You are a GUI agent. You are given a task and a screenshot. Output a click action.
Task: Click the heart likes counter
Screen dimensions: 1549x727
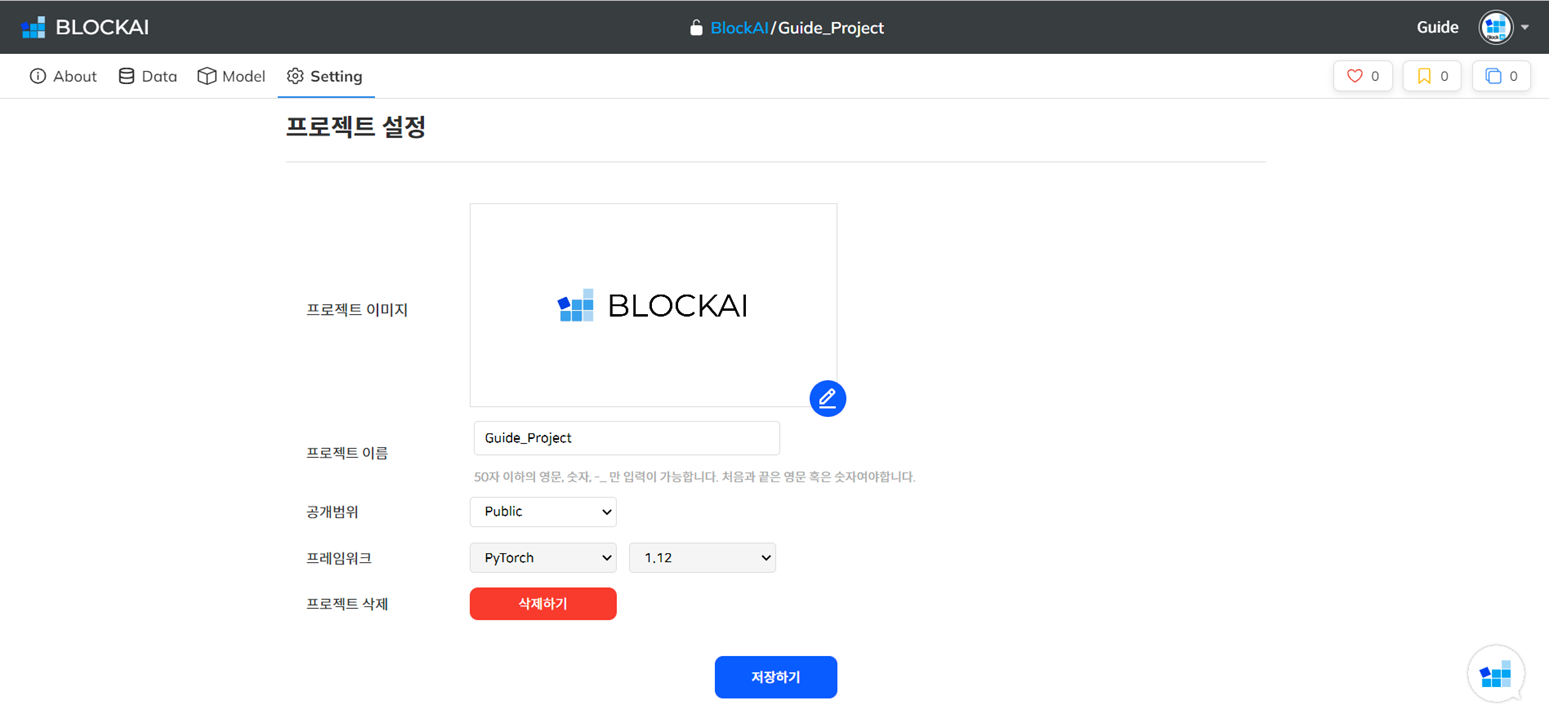tap(1363, 76)
